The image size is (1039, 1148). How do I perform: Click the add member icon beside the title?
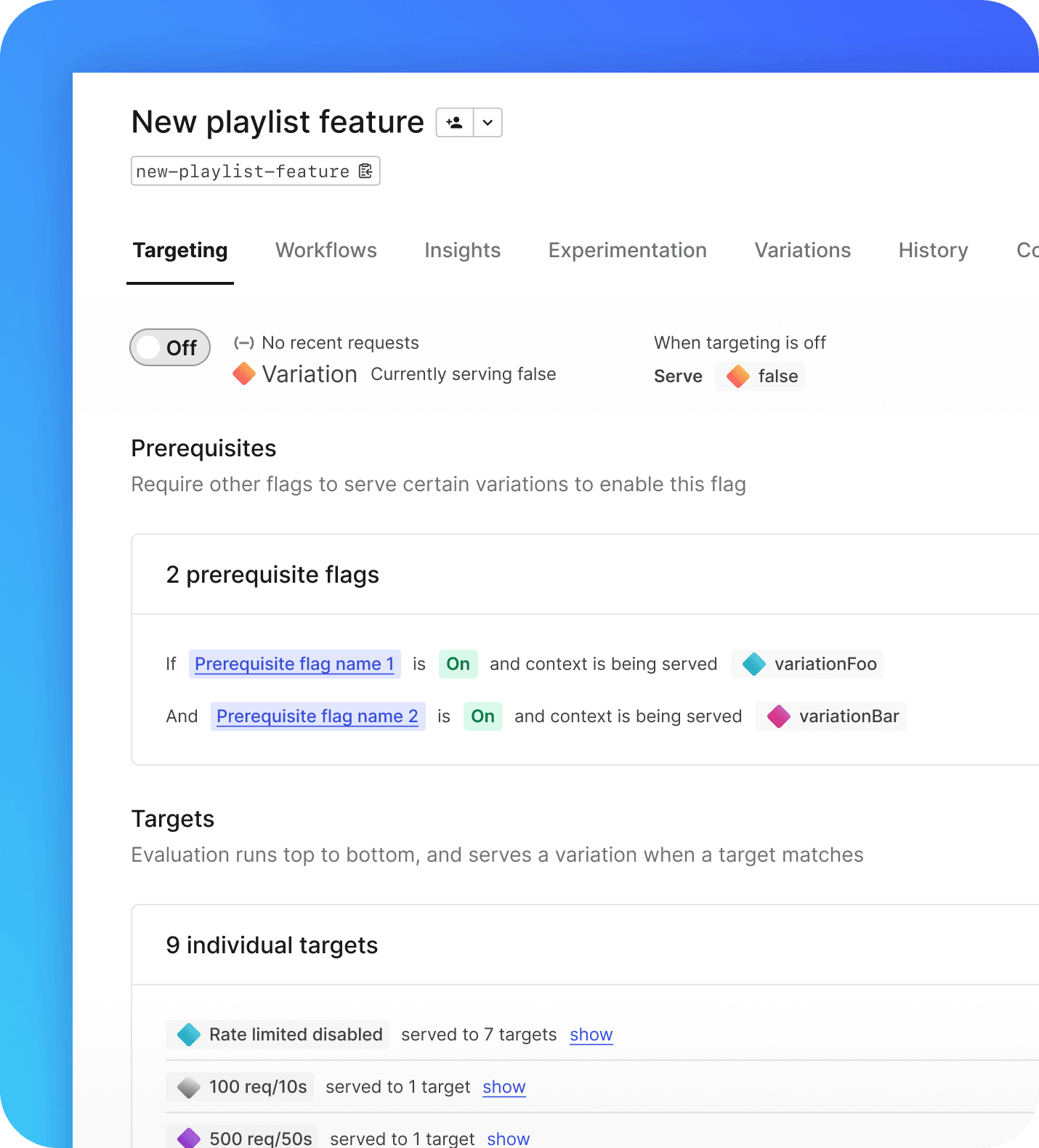coord(455,123)
